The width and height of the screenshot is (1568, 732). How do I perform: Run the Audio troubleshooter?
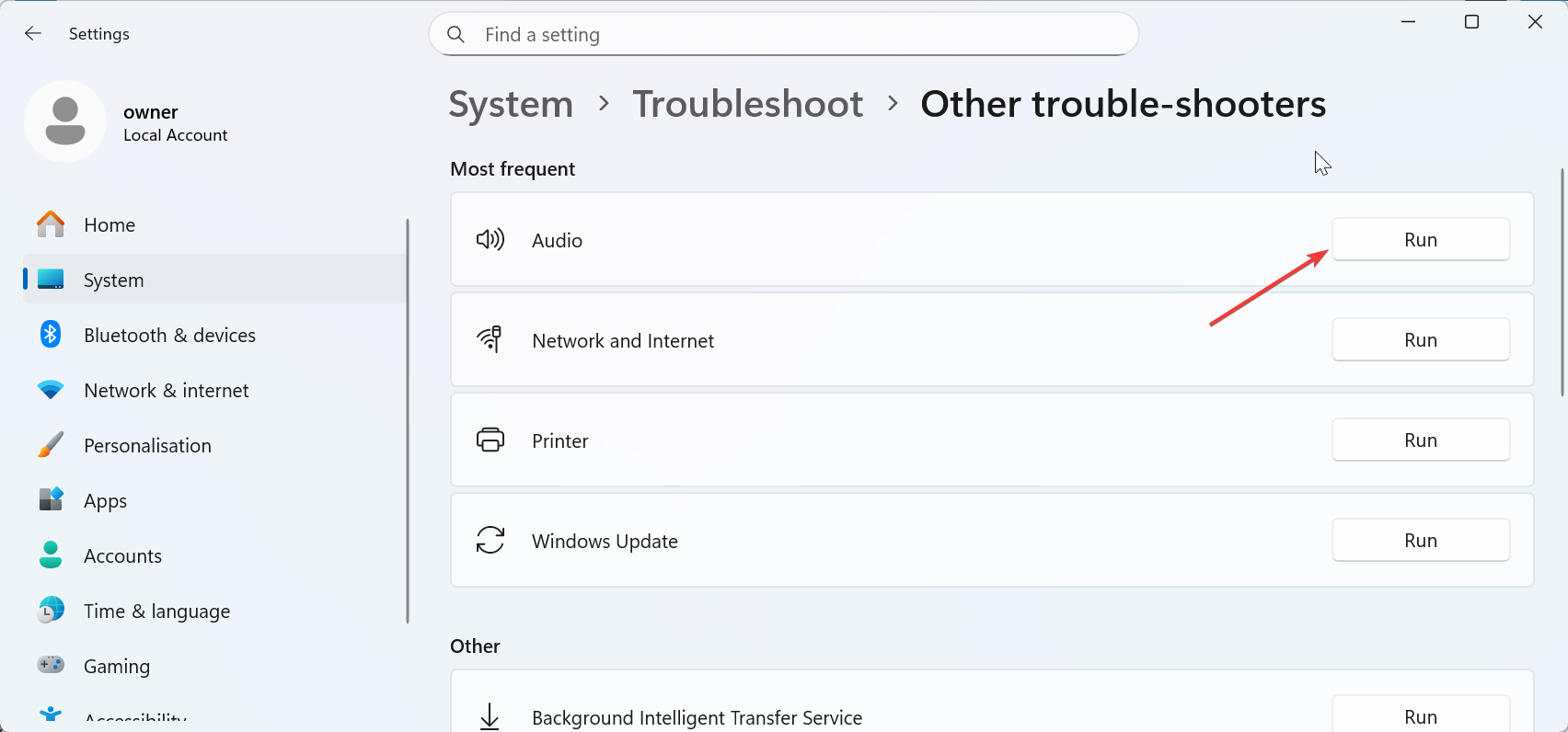(1420, 240)
